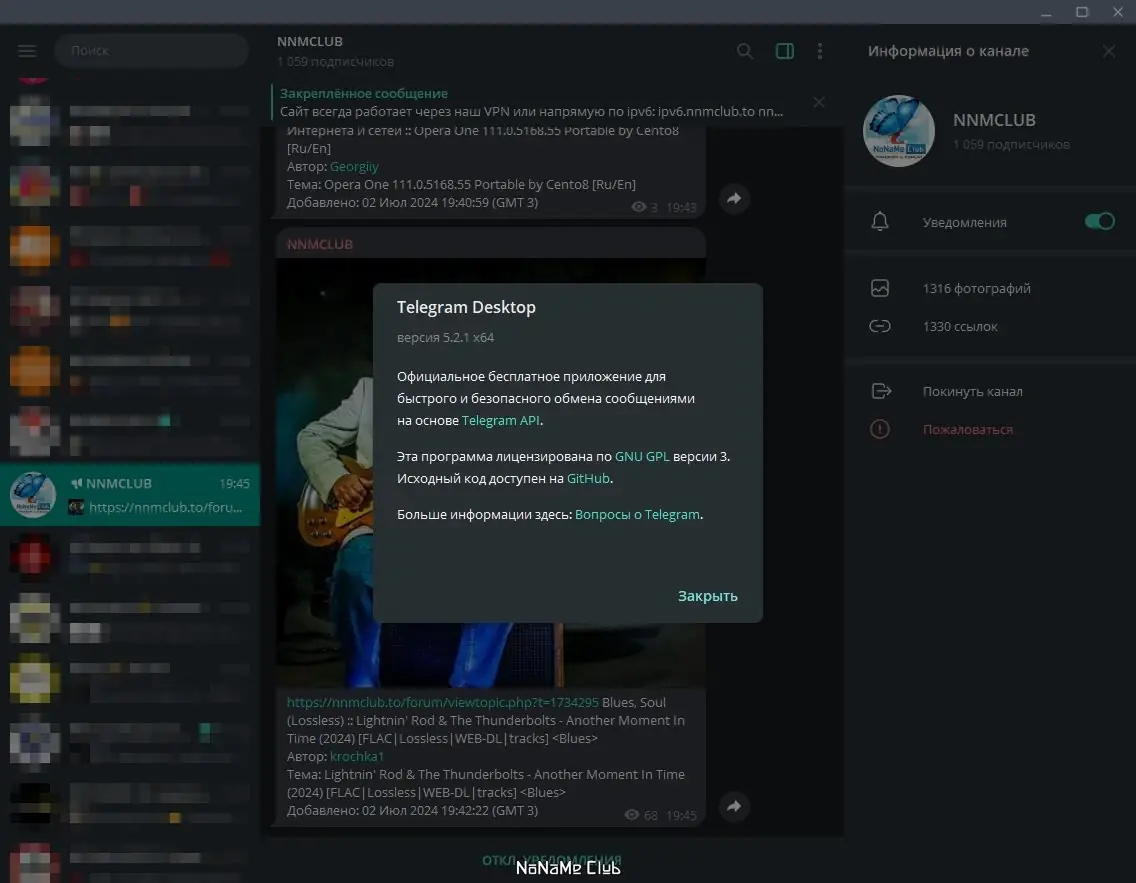
Task: Forward the Opera One post with share arrow
Action: (x=734, y=198)
